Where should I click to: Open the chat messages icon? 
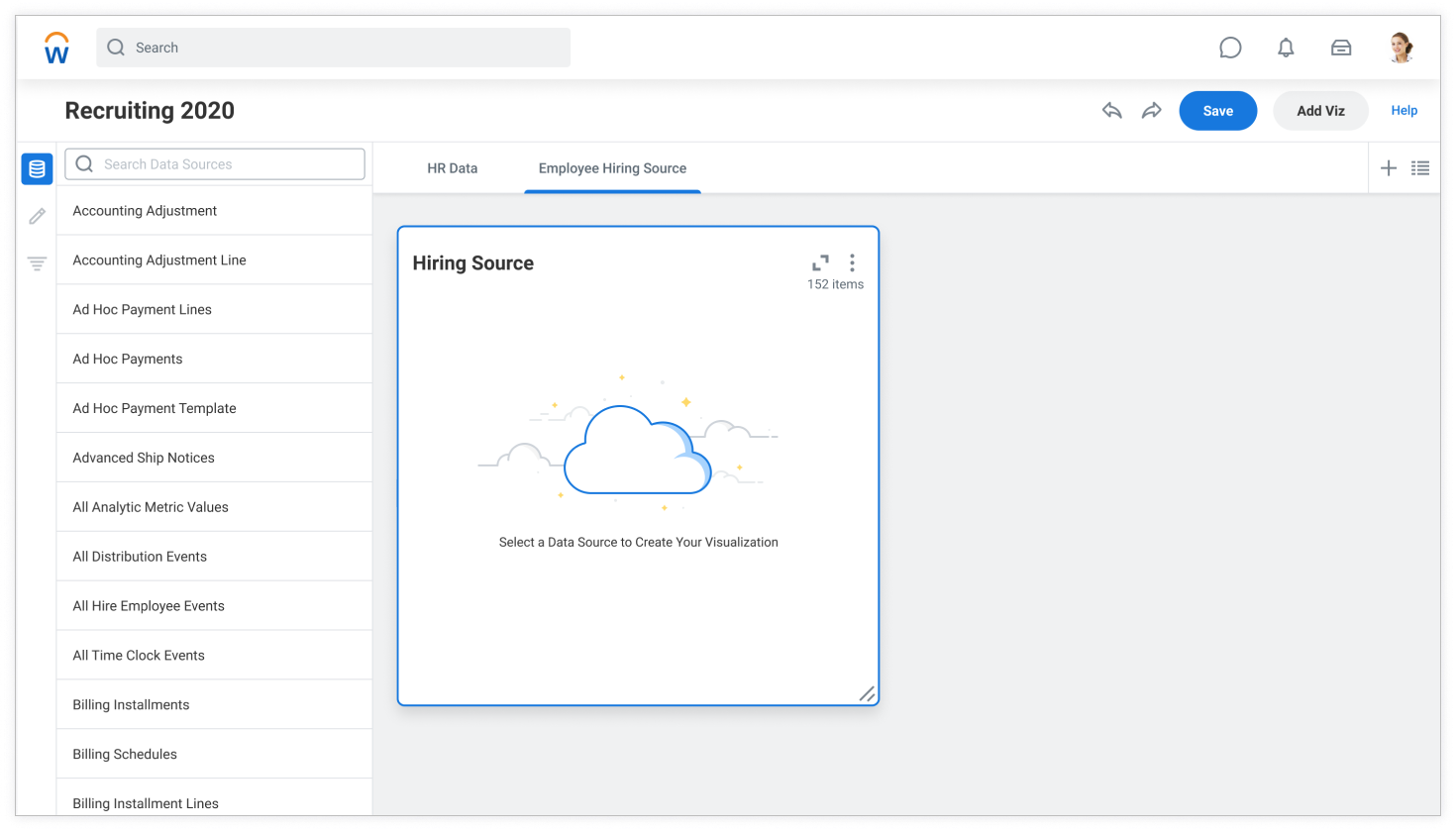(x=1230, y=48)
